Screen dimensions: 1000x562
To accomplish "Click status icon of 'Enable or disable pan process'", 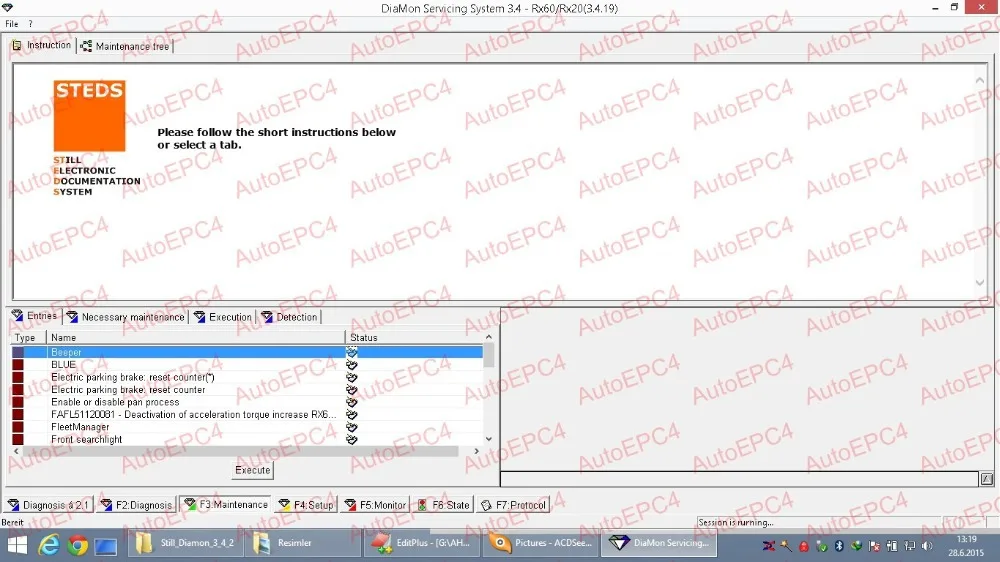I will pos(351,402).
